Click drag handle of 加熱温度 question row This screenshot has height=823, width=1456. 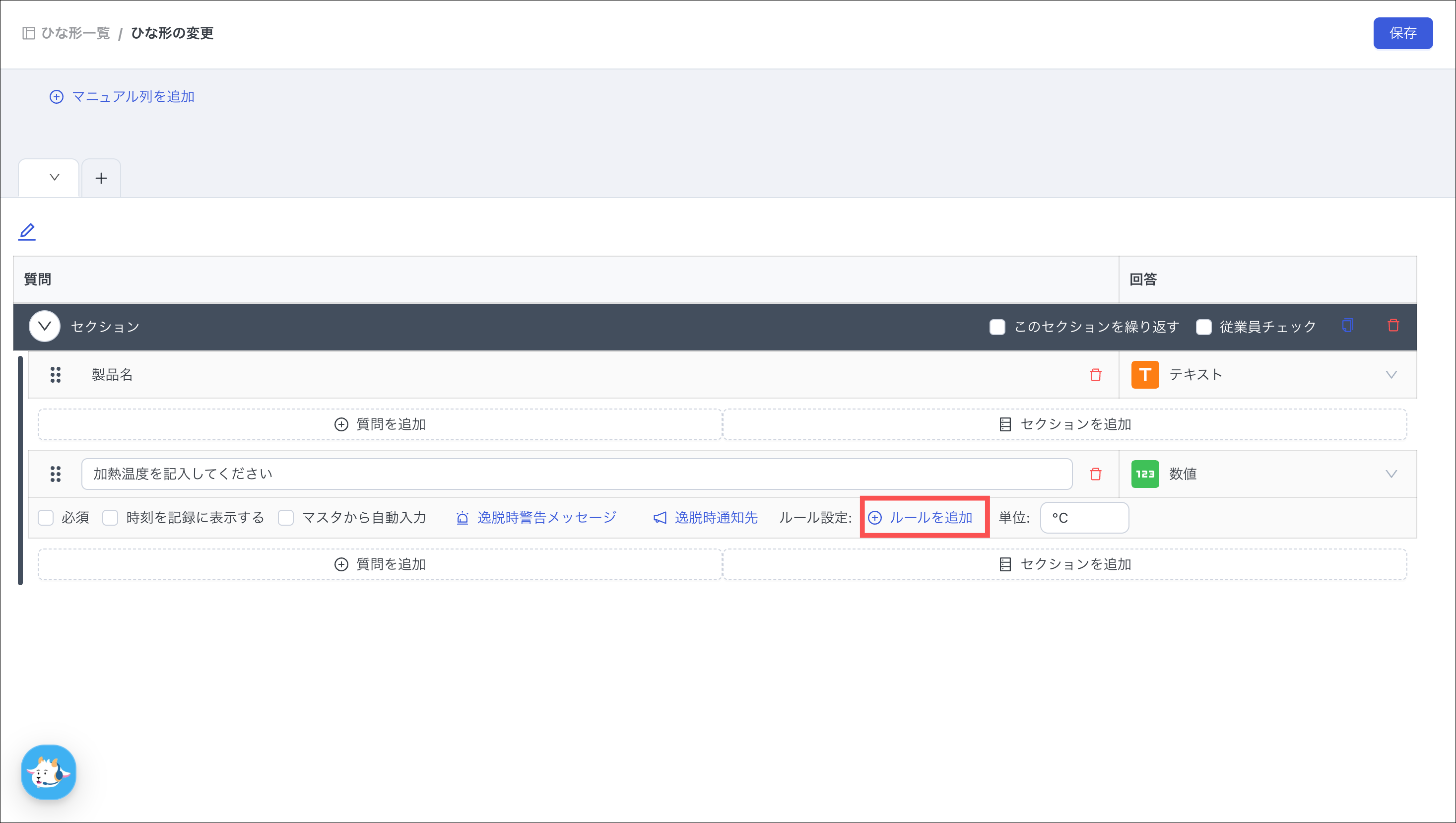pyautogui.click(x=56, y=474)
